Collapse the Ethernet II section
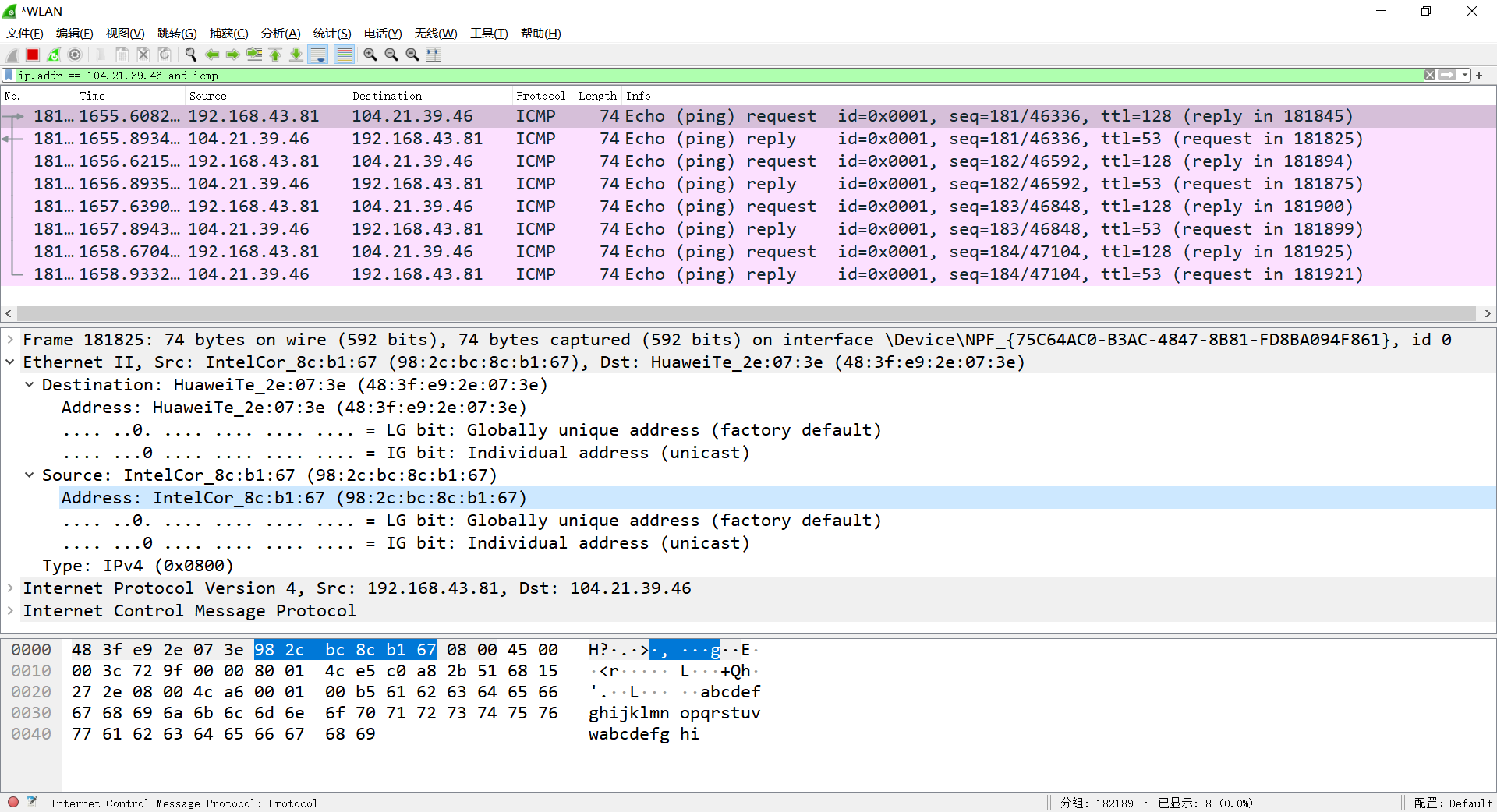 (10, 362)
